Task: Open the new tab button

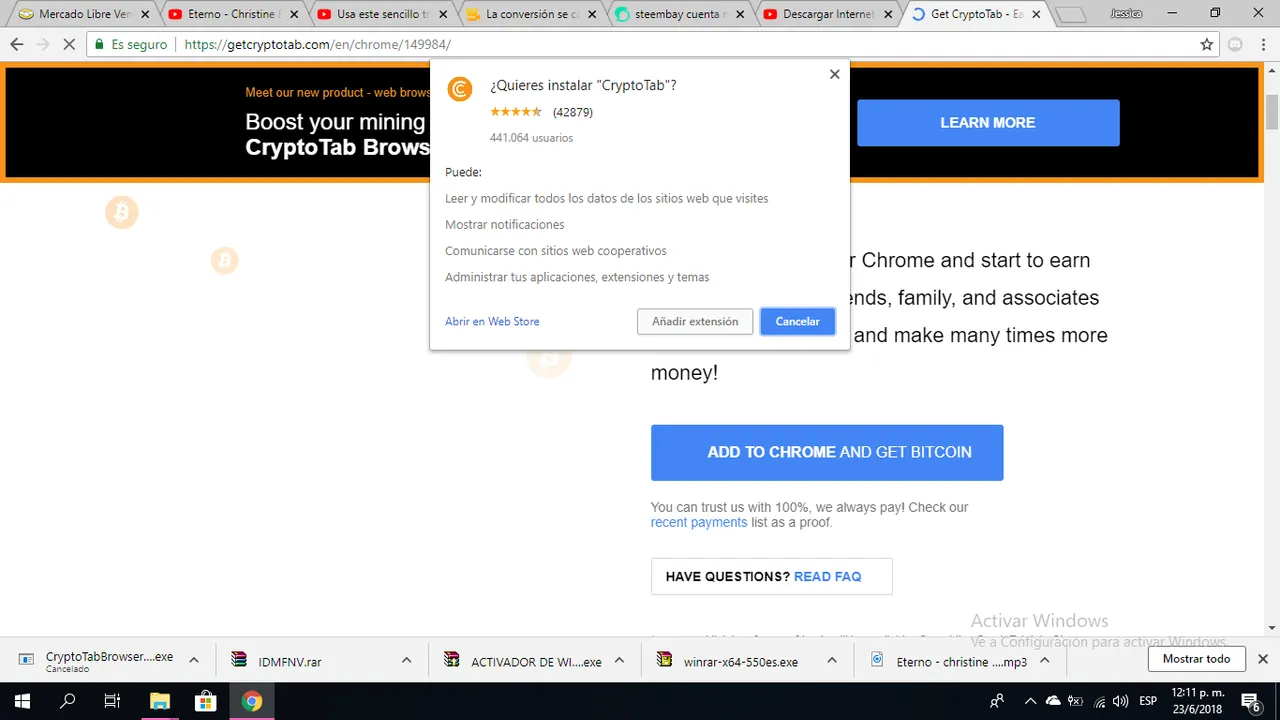Action: point(1070,15)
